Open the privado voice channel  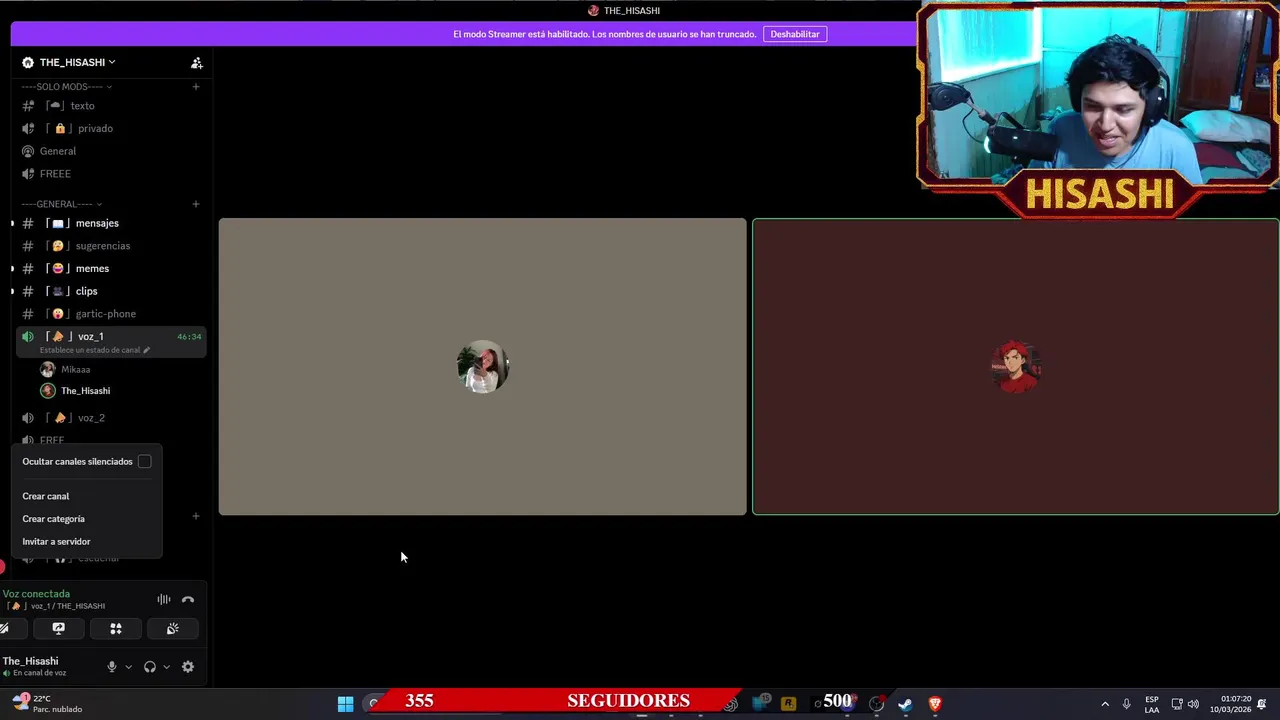coord(110,128)
